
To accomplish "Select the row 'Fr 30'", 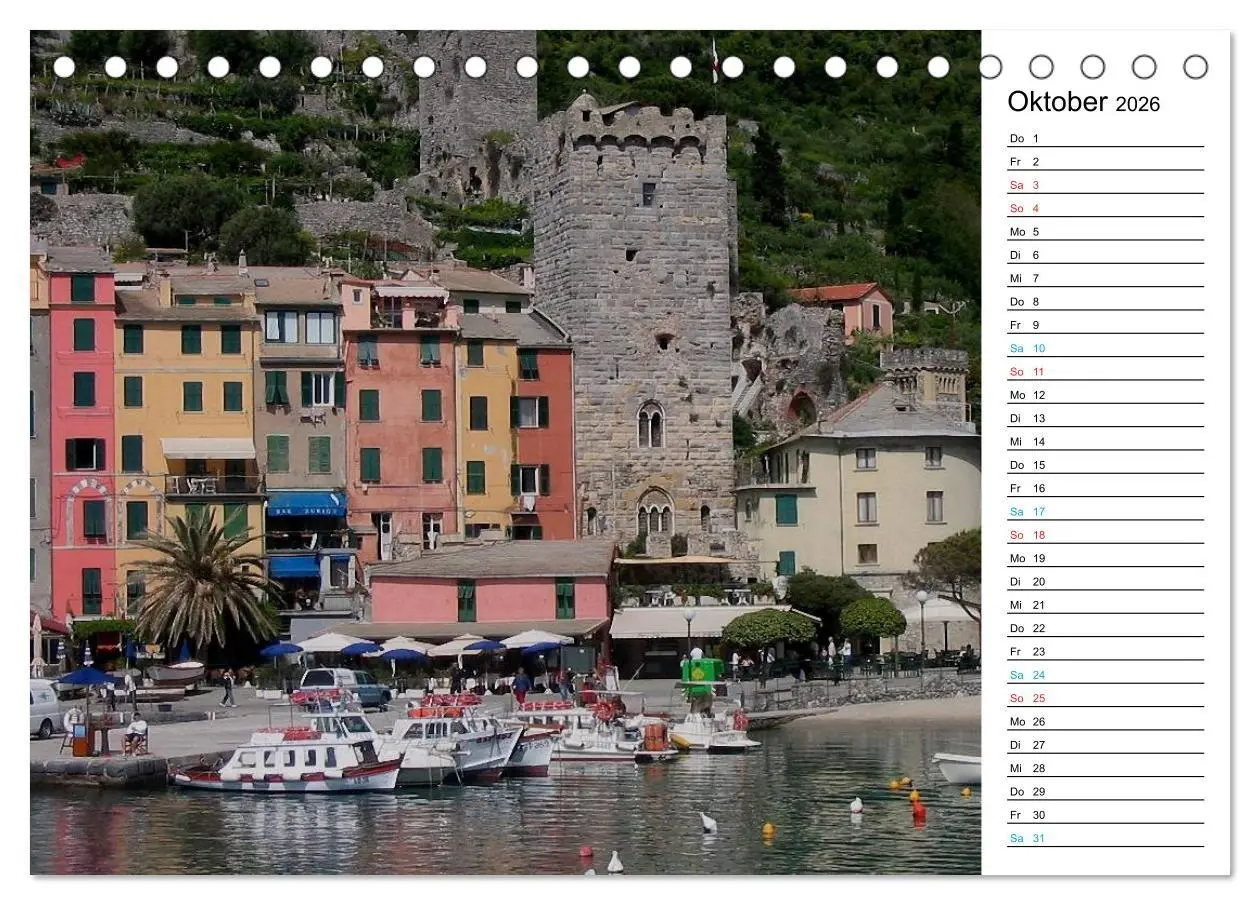I will (1105, 814).
